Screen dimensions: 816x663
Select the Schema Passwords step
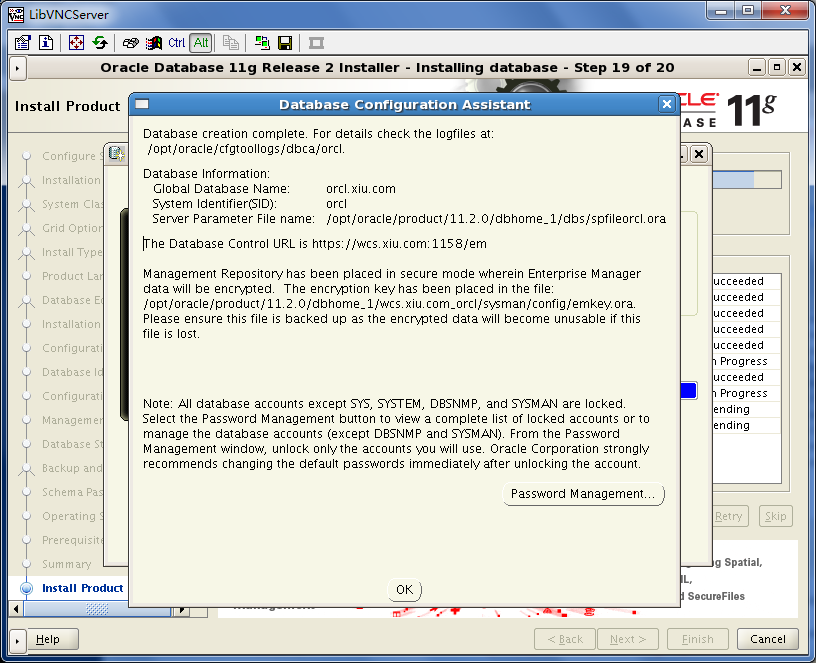(73, 492)
